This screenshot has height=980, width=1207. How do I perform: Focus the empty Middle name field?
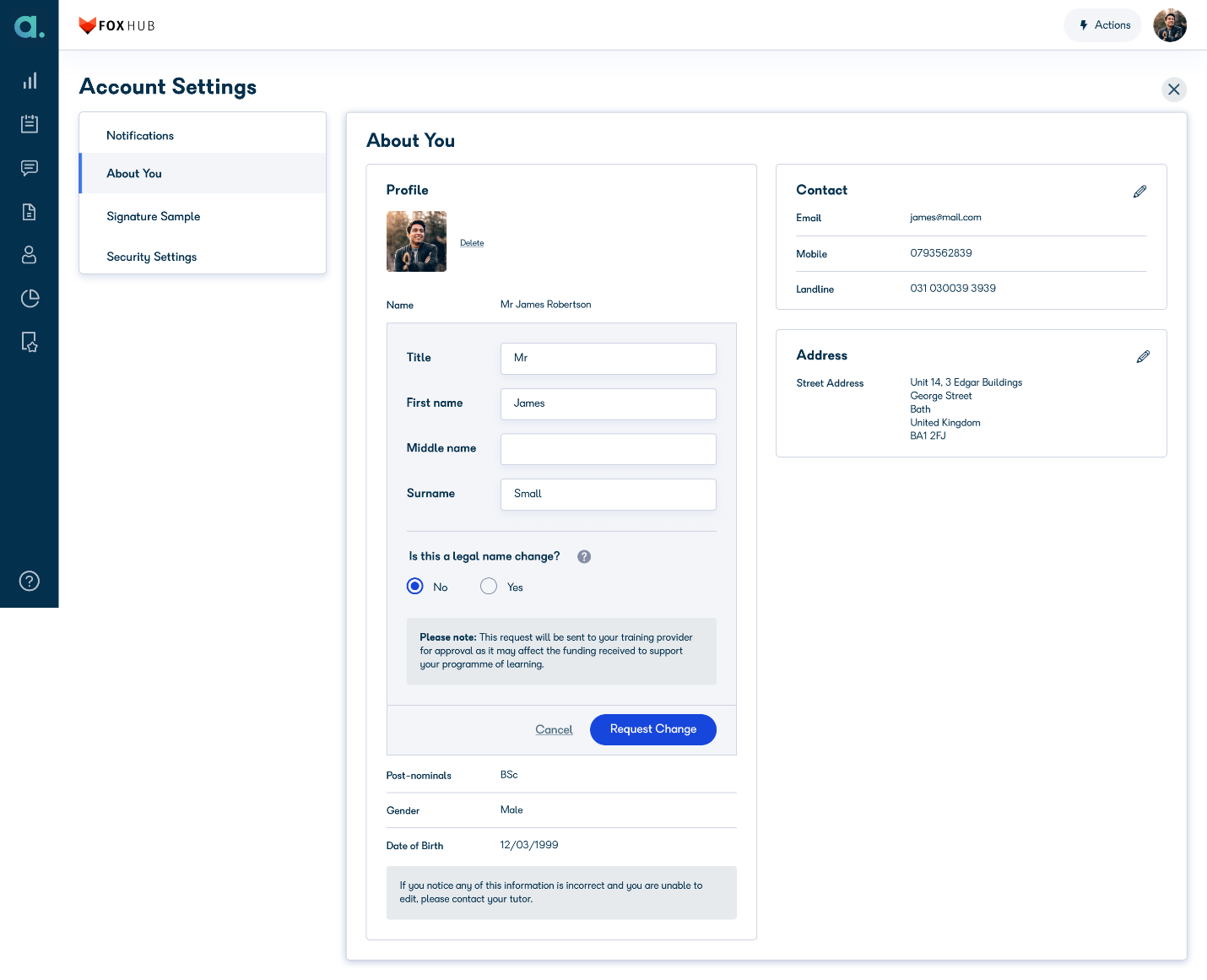(x=609, y=449)
